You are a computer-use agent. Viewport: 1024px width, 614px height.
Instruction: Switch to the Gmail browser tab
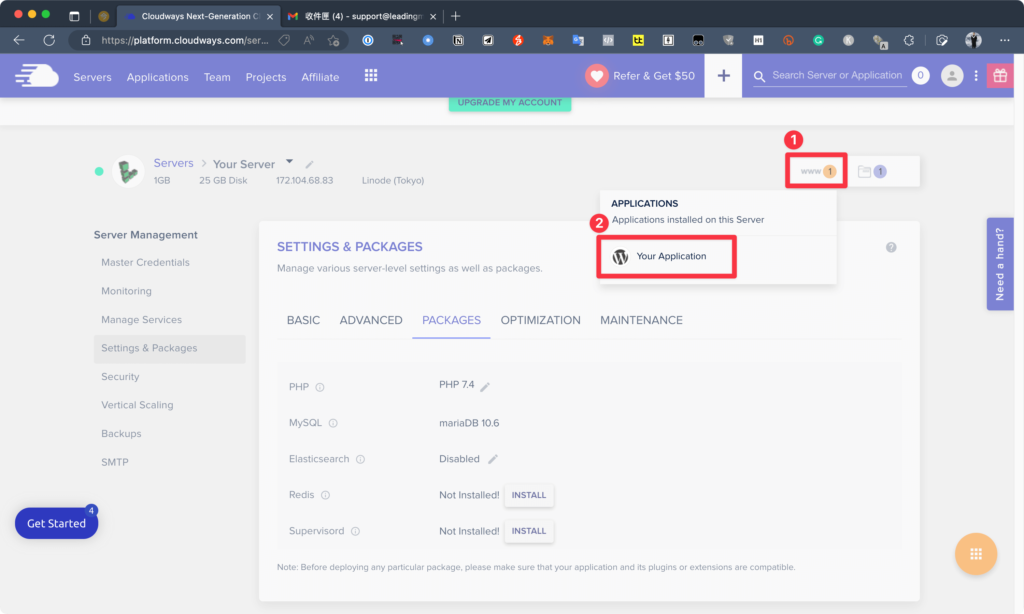pos(362,16)
